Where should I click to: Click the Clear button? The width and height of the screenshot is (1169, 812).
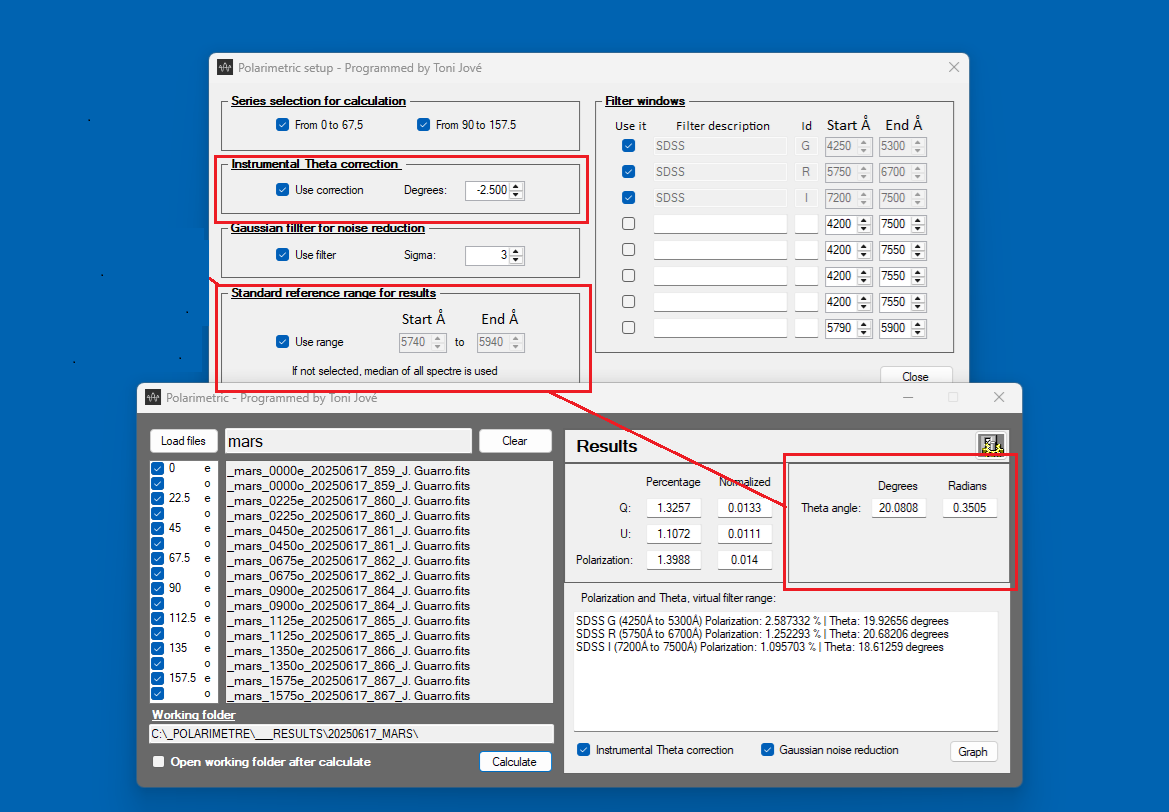(514, 441)
